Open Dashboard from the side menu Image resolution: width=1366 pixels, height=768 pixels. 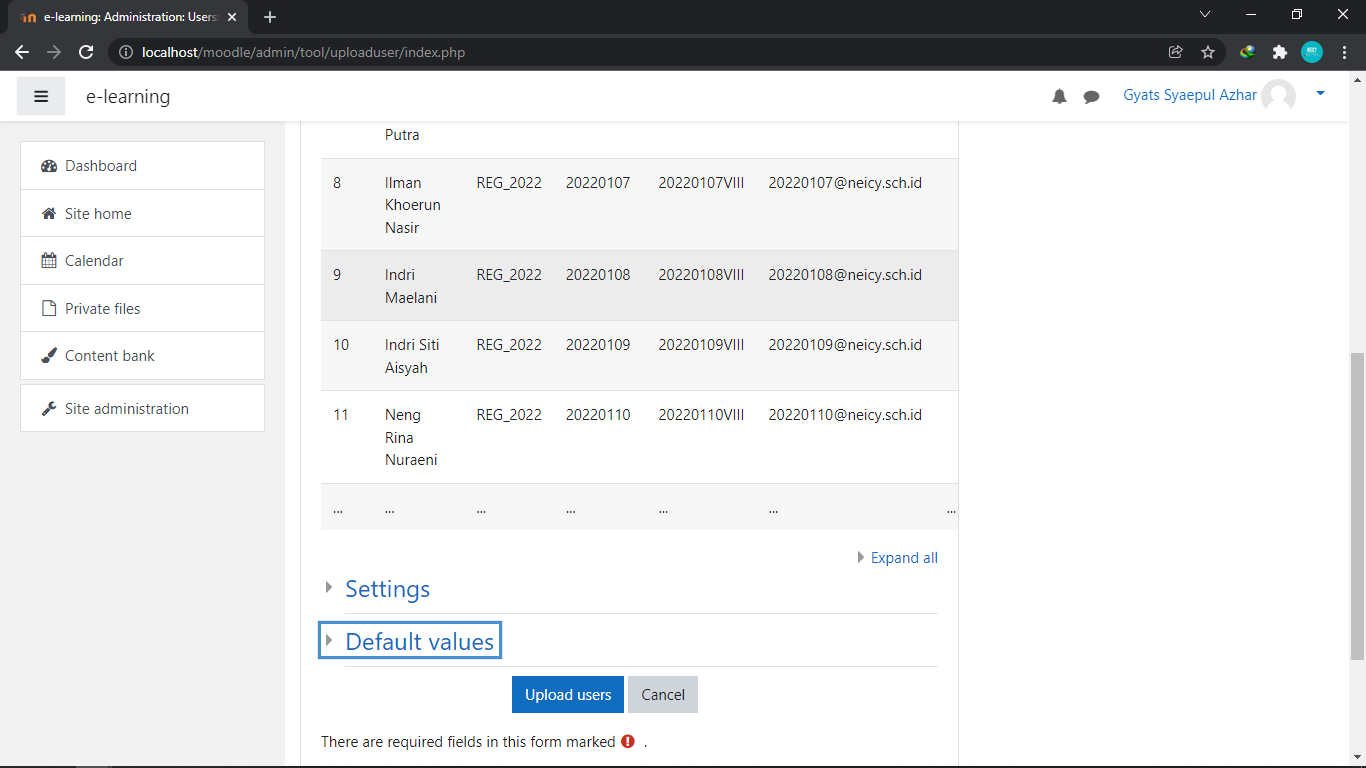[x=142, y=166]
